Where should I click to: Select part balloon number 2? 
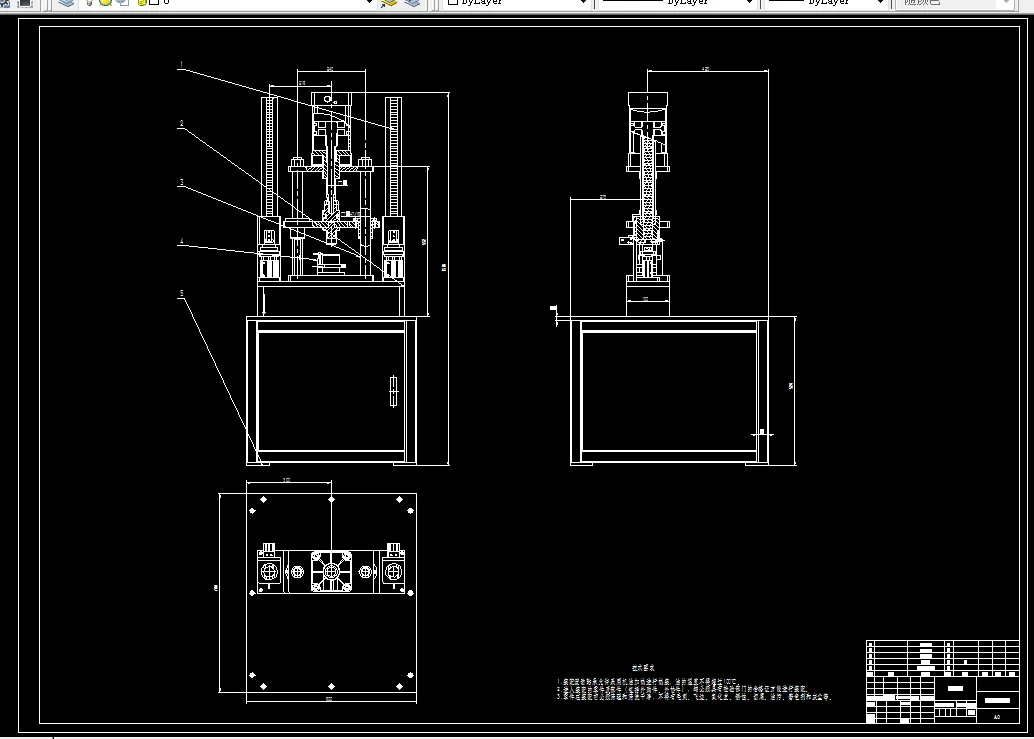(x=181, y=123)
